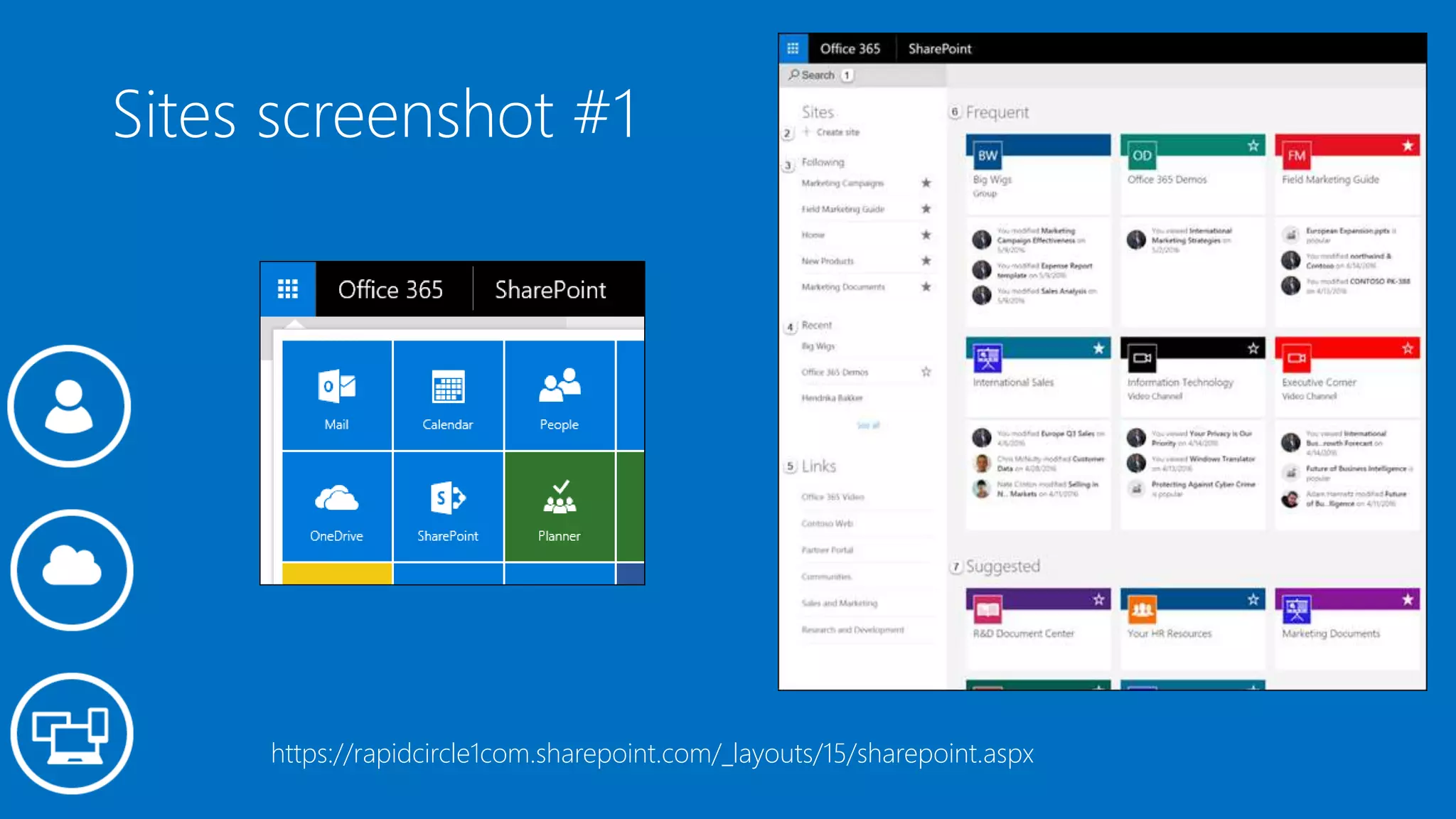Open Protecting Against Cyber Crime activity item
This screenshot has width=1456, height=819.
click(x=1204, y=488)
